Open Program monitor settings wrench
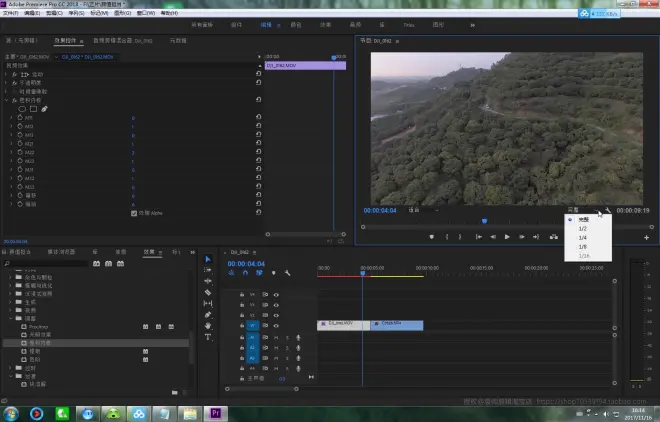Viewport: 660px width, 422px height. tap(608, 210)
